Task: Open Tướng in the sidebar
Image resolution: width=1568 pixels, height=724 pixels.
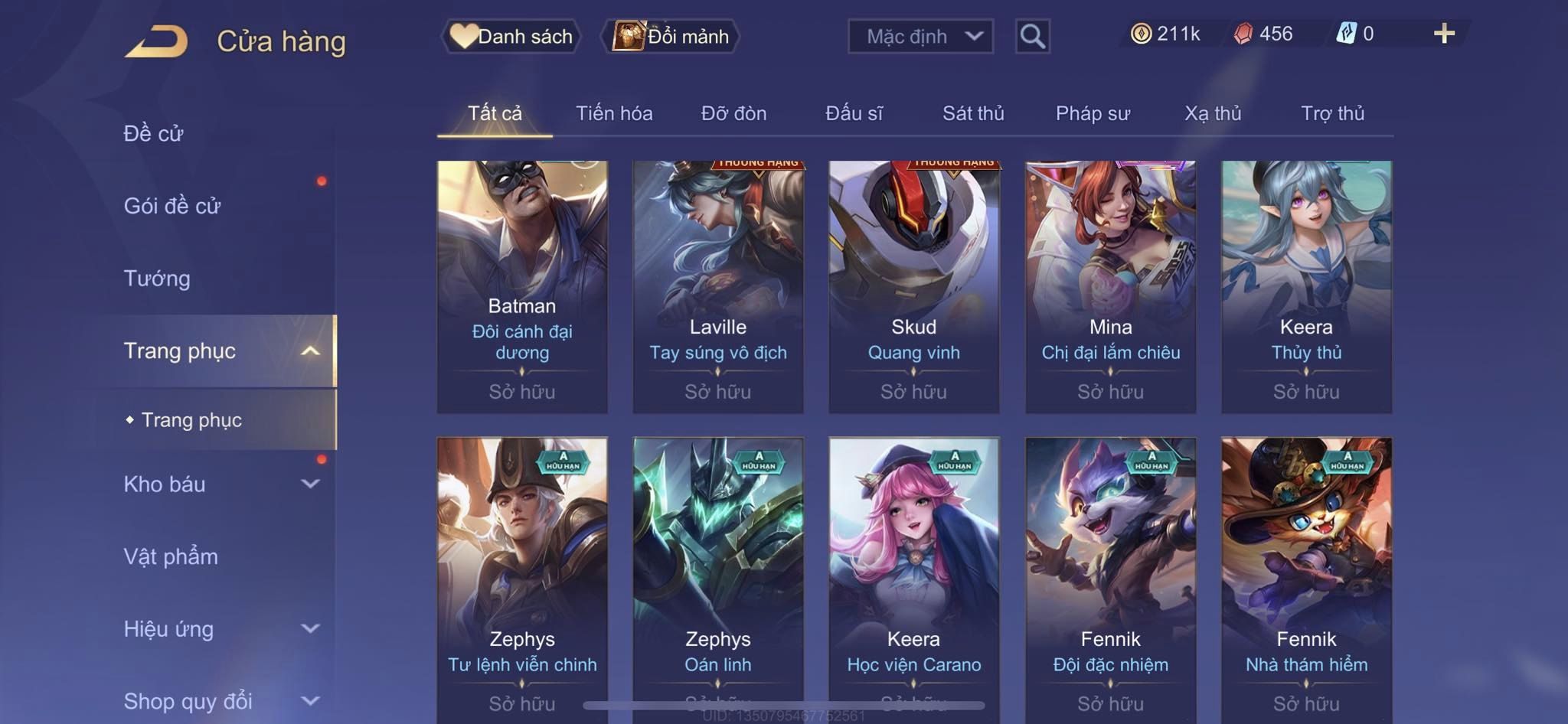Action: click(x=157, y=279)
